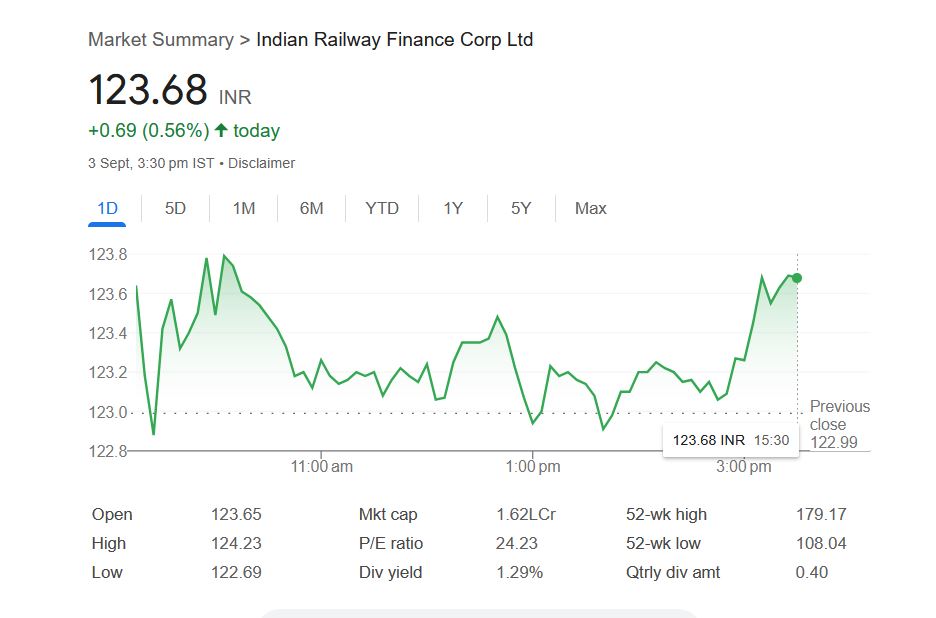Click the green up arrow icon
Image resolution: width=936 pixels, height=618 pixels.
click(221, 131)
